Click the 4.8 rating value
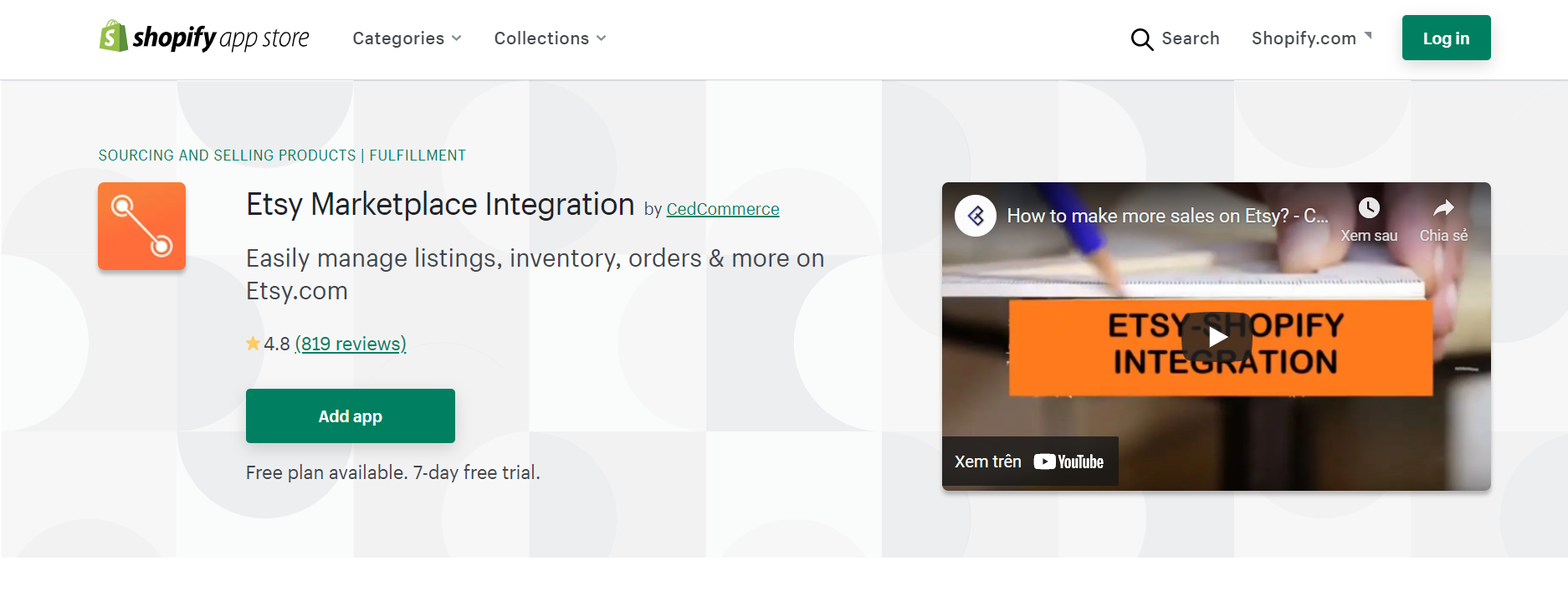1568x612 pixels. pos(277,344)
